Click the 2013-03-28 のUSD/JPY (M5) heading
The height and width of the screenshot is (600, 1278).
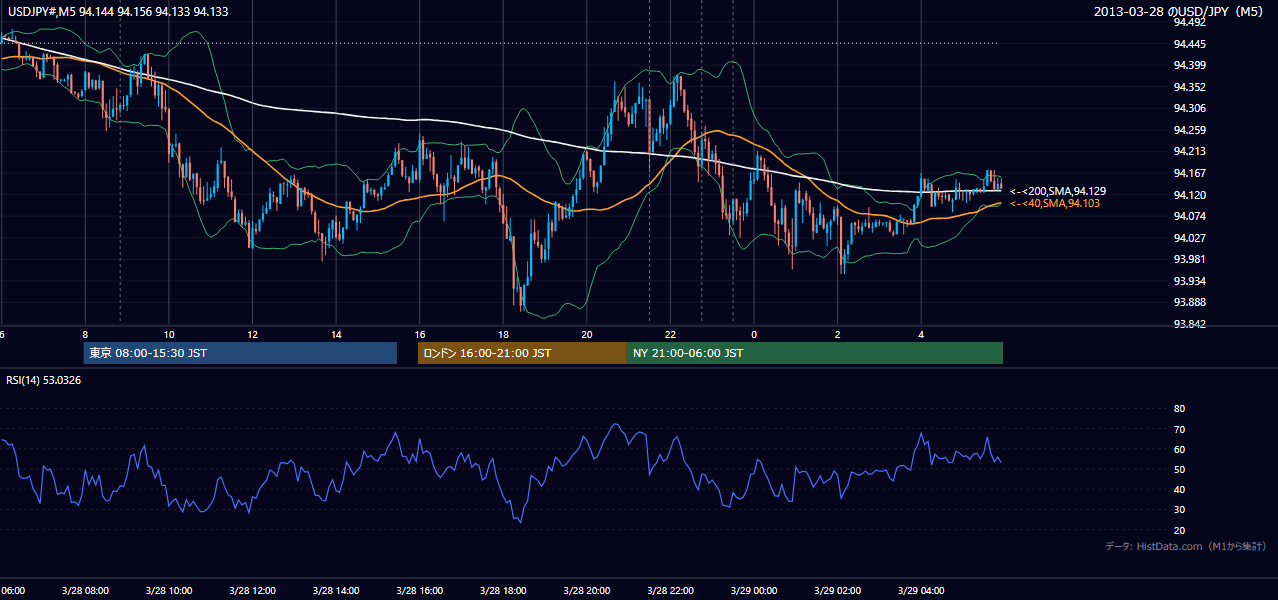[1180, 11]
